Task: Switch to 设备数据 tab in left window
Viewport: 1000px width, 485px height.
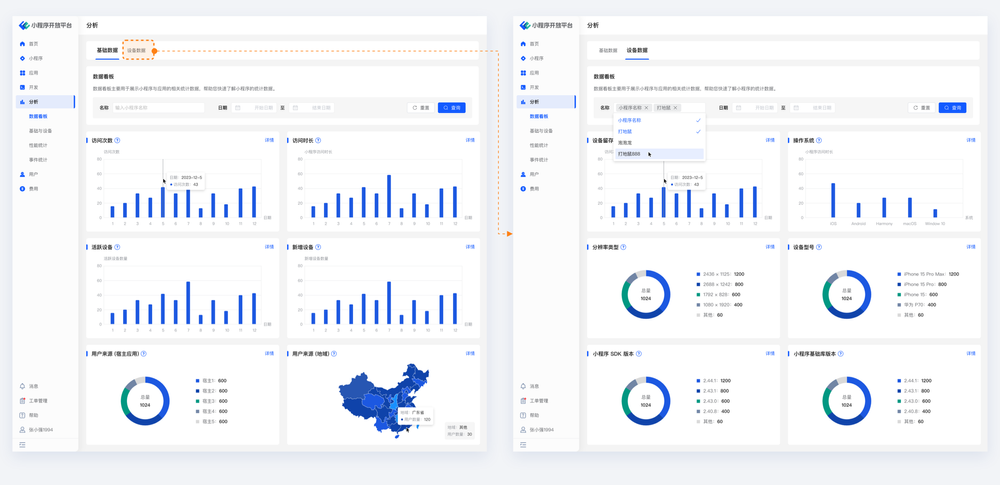Action: point(137,50)
